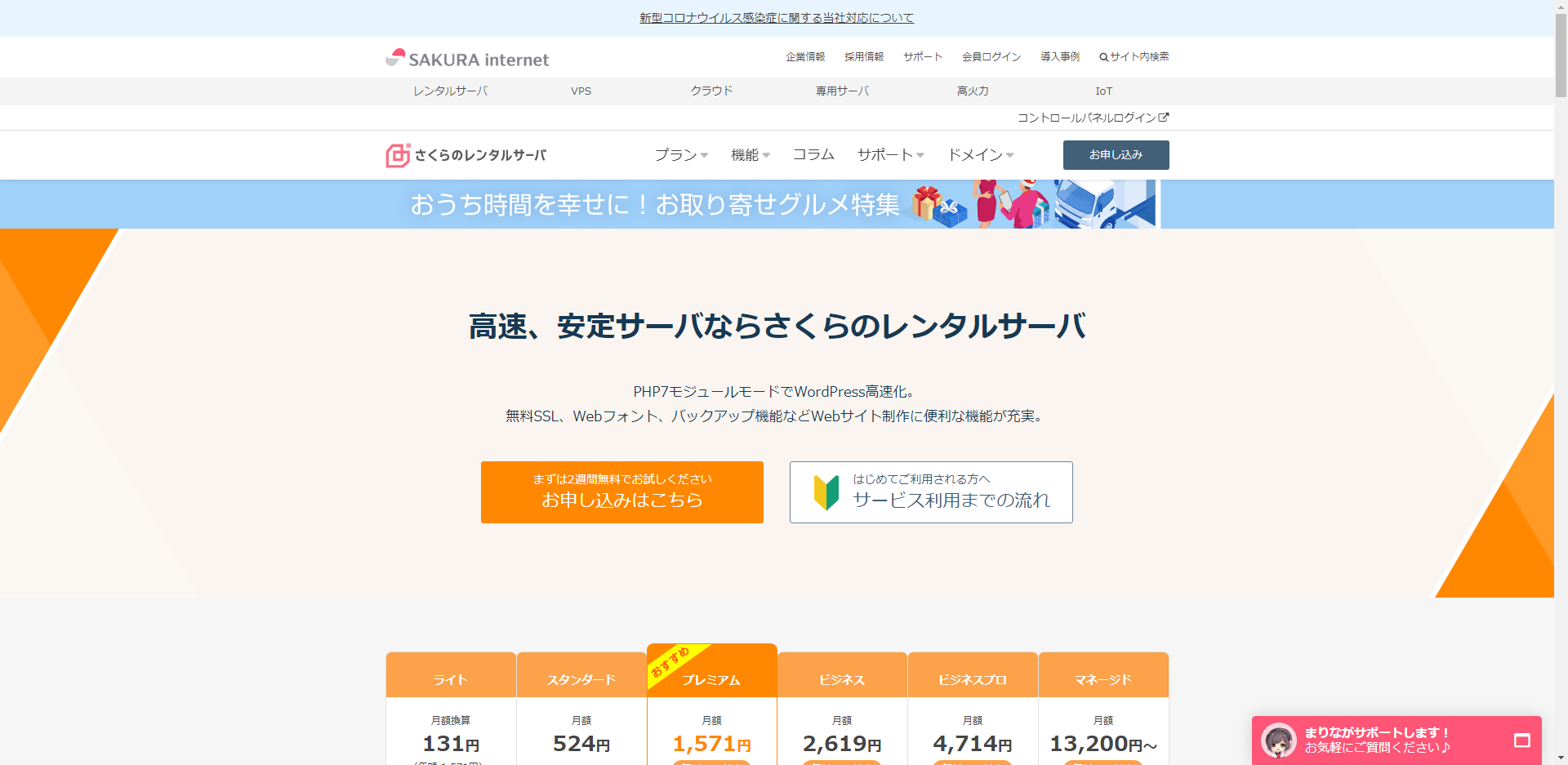The width and height of the screenshot is (1568, 765).
Task: Open the コラム menu item
Action: (813, 155)
